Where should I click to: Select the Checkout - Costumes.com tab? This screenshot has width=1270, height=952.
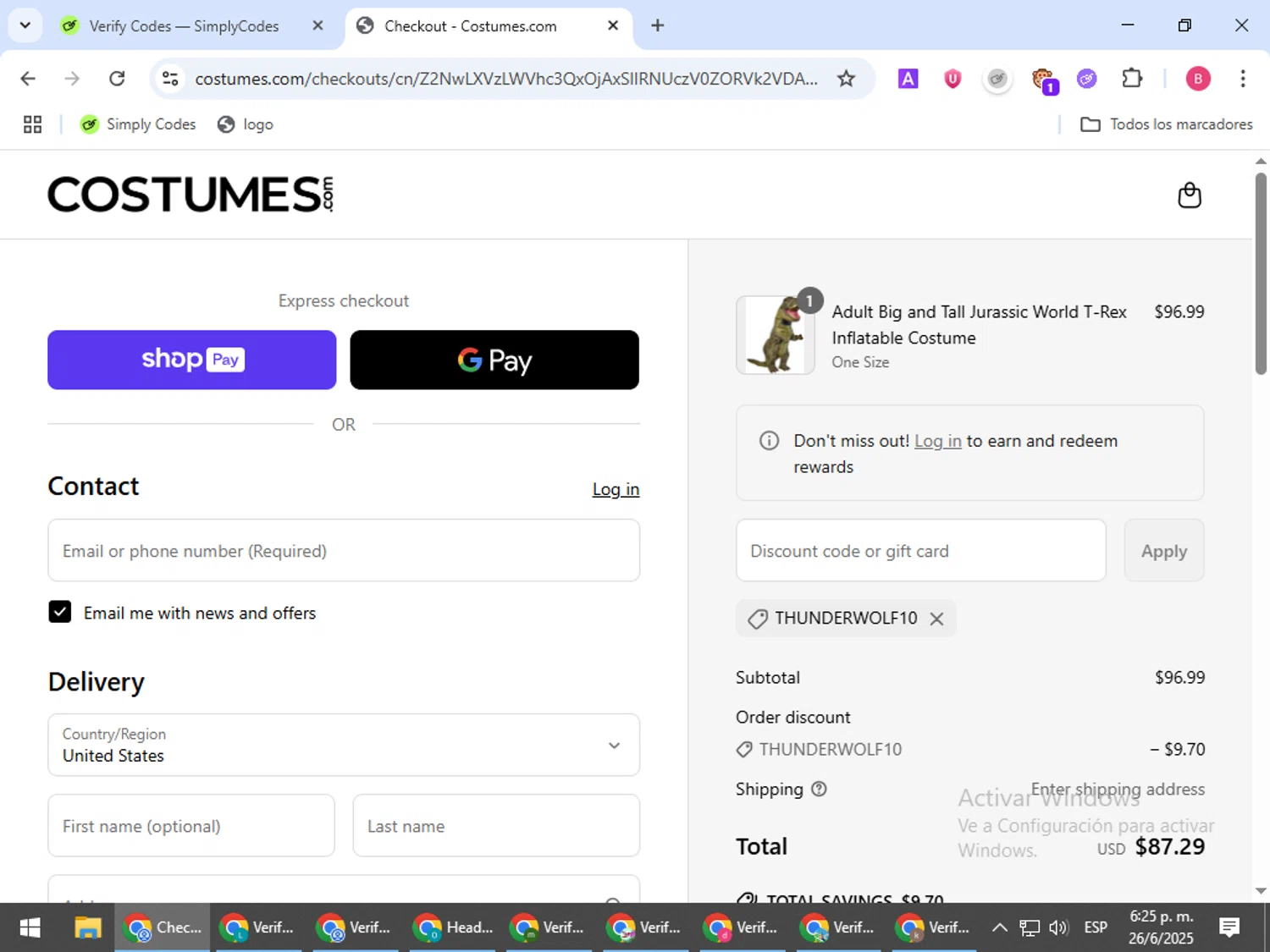471,26
